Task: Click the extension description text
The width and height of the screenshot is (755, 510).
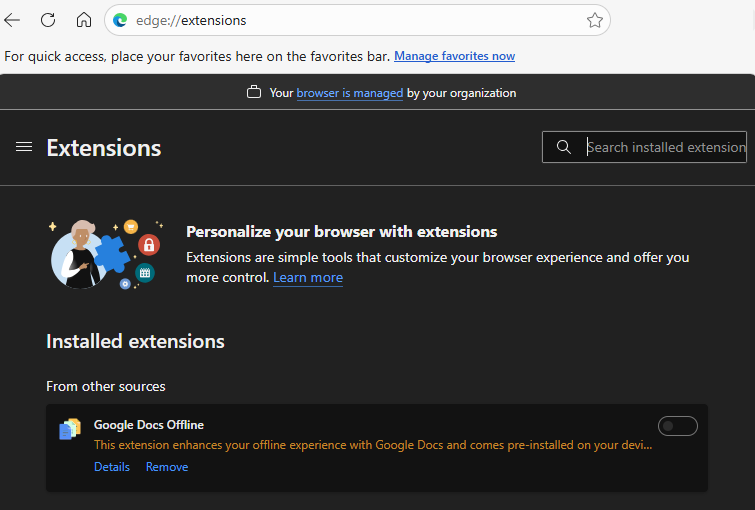Action: [x=373, y=445]
